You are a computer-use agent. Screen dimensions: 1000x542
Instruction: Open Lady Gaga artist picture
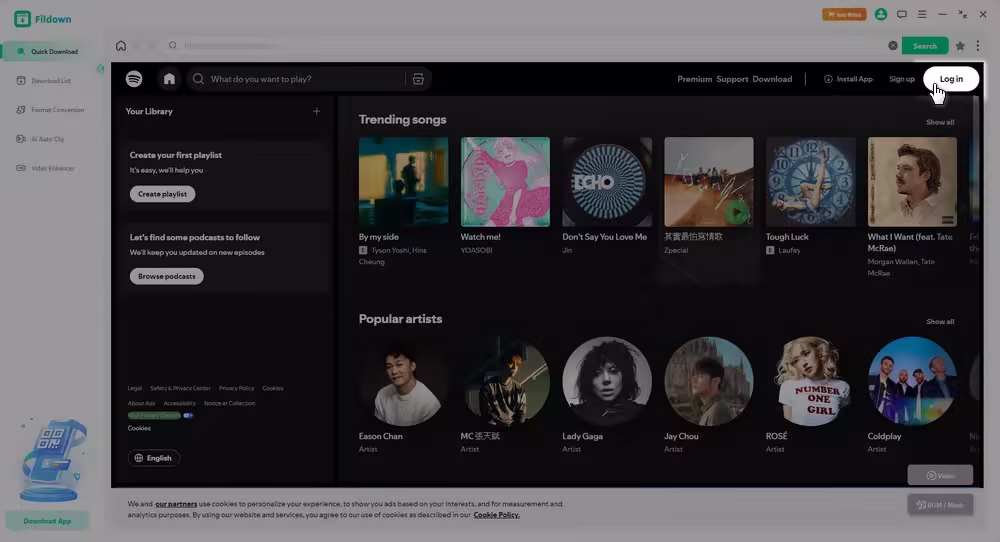pos(607,381)
